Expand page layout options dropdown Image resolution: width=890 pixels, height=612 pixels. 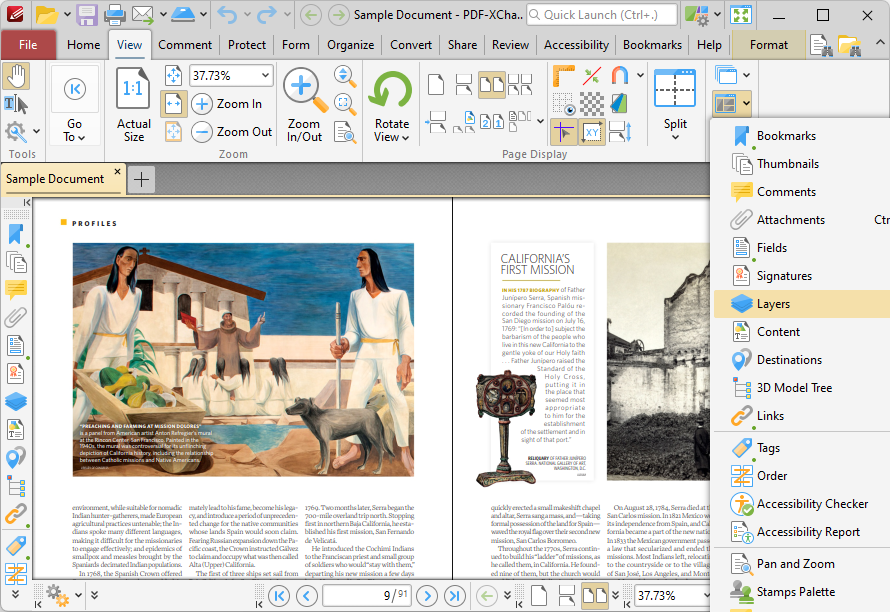pyautogui.click(x=540, y=120)
